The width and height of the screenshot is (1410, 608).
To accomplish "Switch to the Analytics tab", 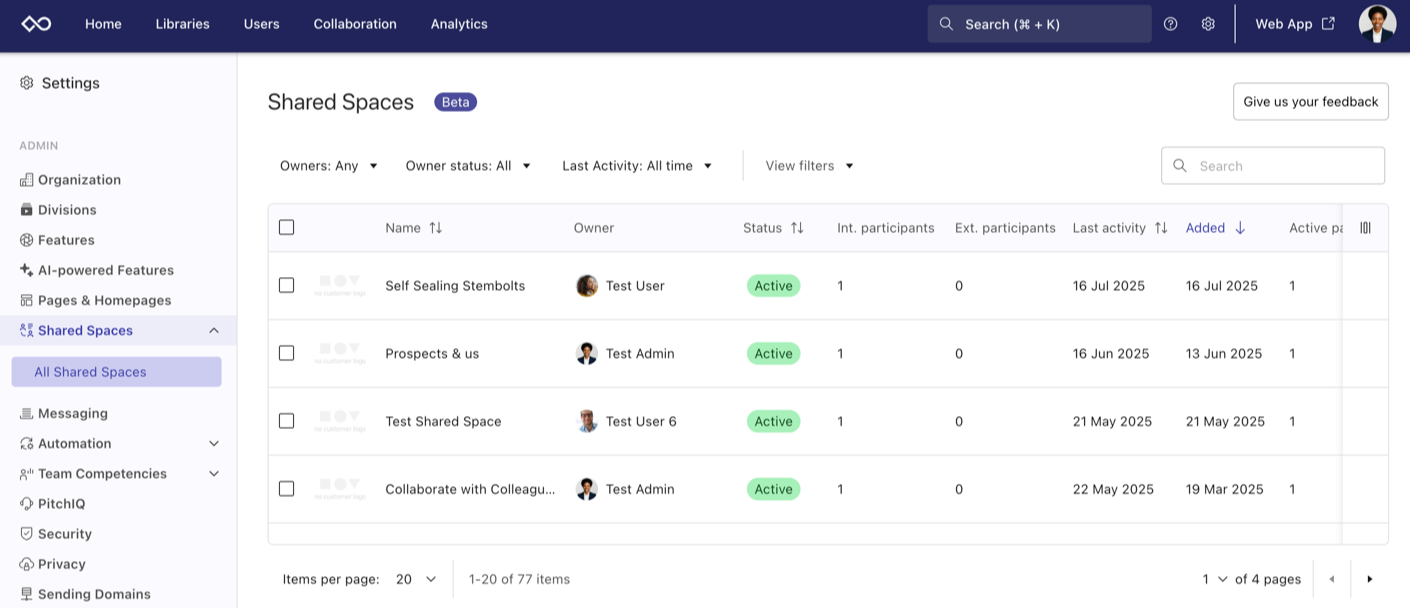I will pyautogui.click(x=459, y=23).
